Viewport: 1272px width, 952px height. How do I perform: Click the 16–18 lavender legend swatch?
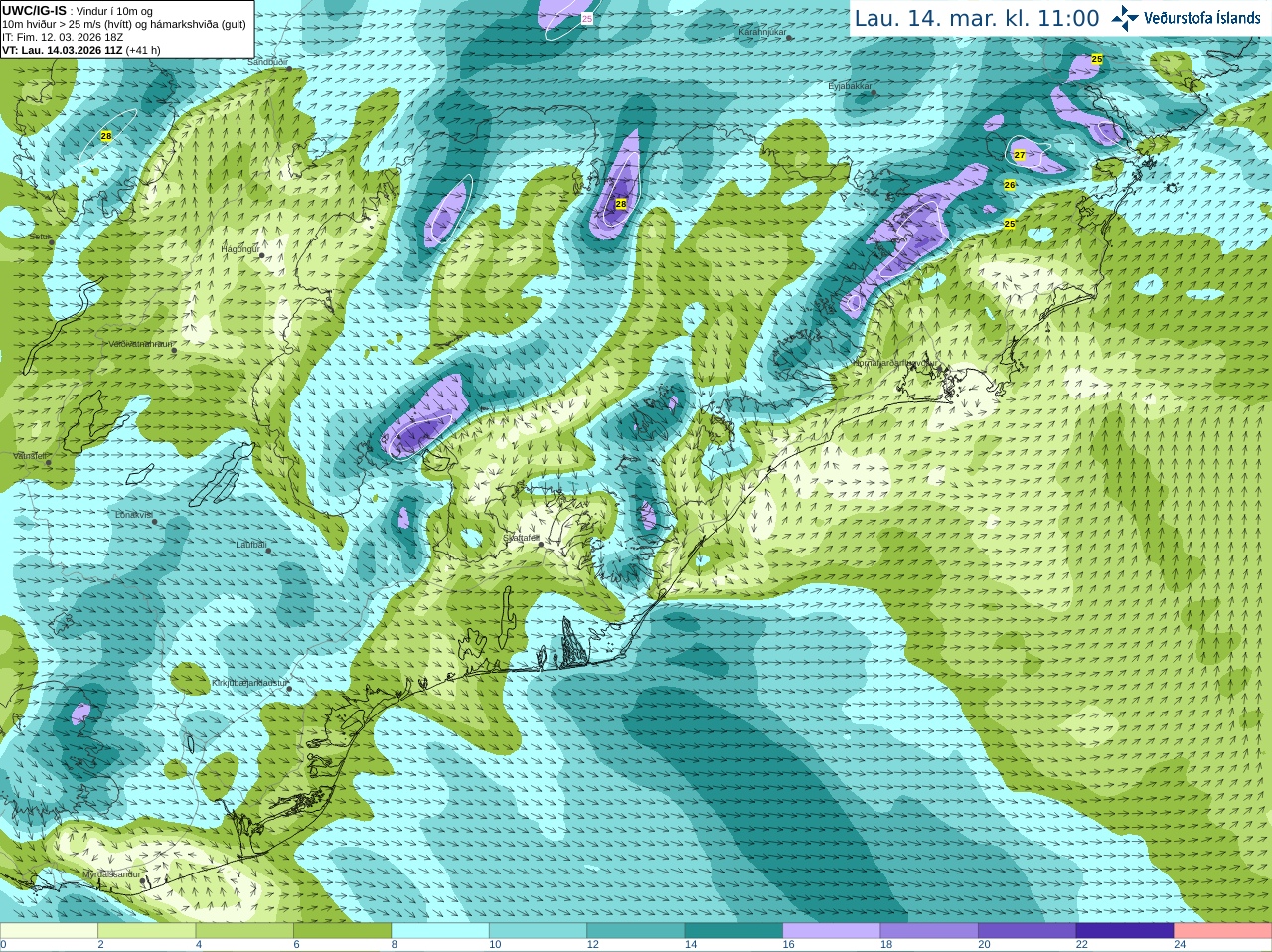[832, 931]
